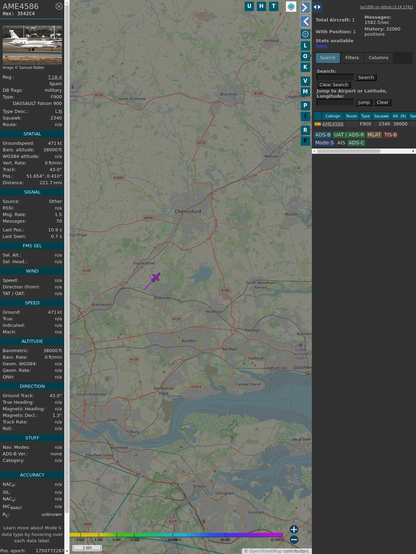The width and height of the screenshot is (416, 554).
Task: Click the settings gear icon on map
Action: pyautogui.click(x=305, y=34)
